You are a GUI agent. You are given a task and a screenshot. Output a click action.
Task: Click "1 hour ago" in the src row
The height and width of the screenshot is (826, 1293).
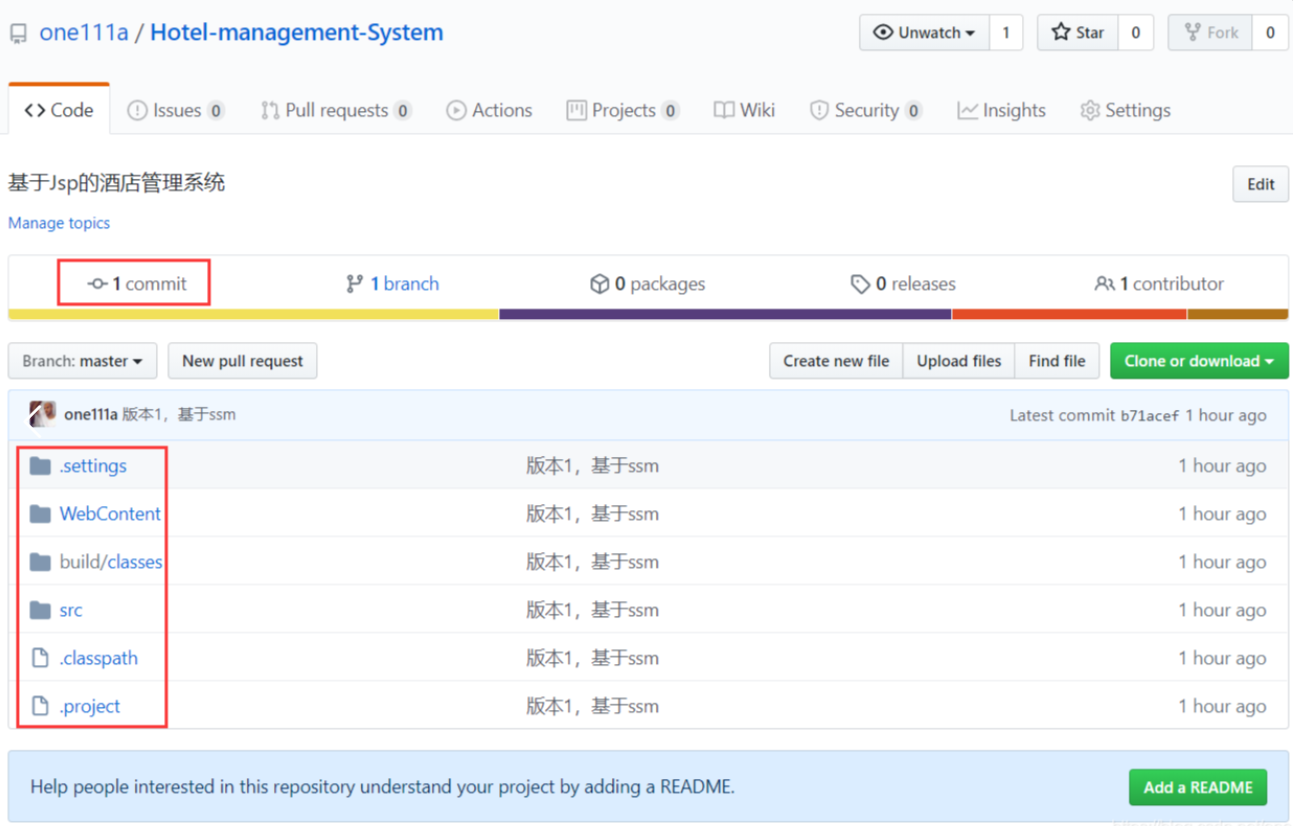click(1222, 610)
